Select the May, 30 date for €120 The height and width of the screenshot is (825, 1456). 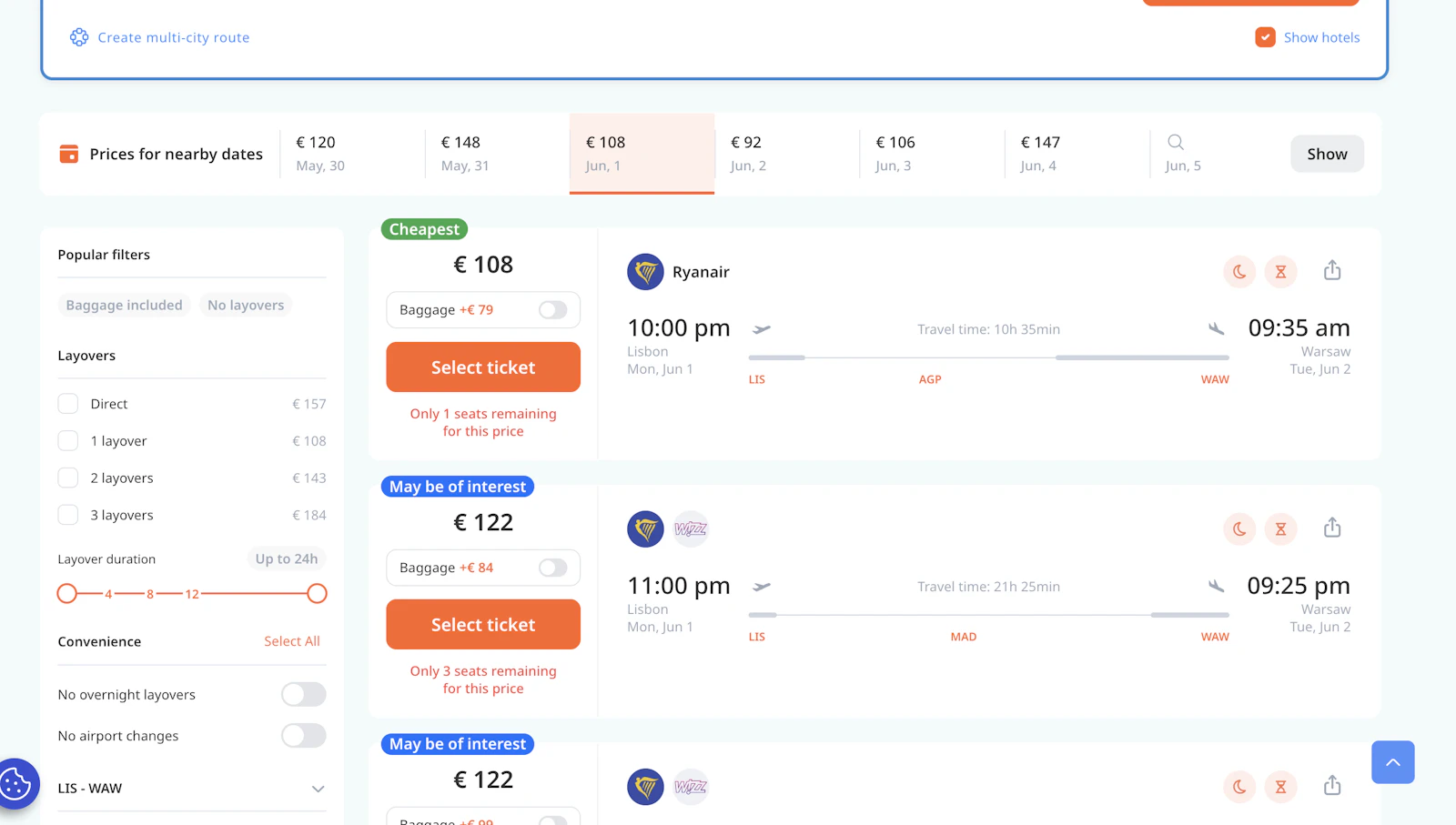[x=352, y=154]
